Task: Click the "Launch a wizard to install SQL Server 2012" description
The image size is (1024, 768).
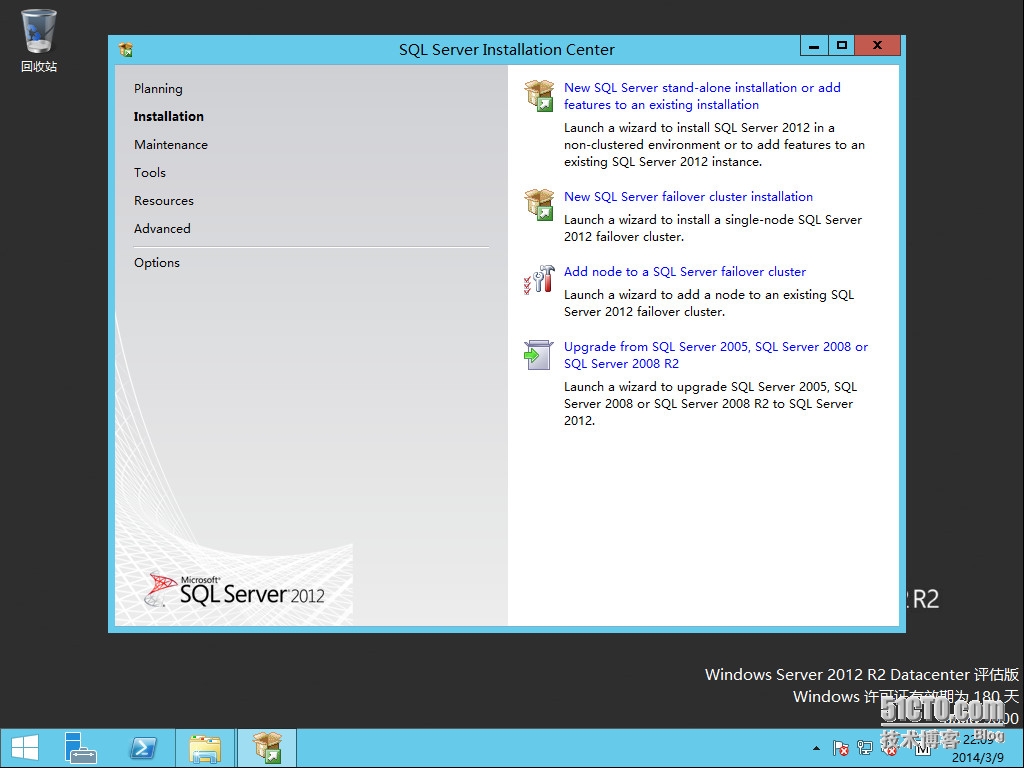Action: [x=714, y=144]
